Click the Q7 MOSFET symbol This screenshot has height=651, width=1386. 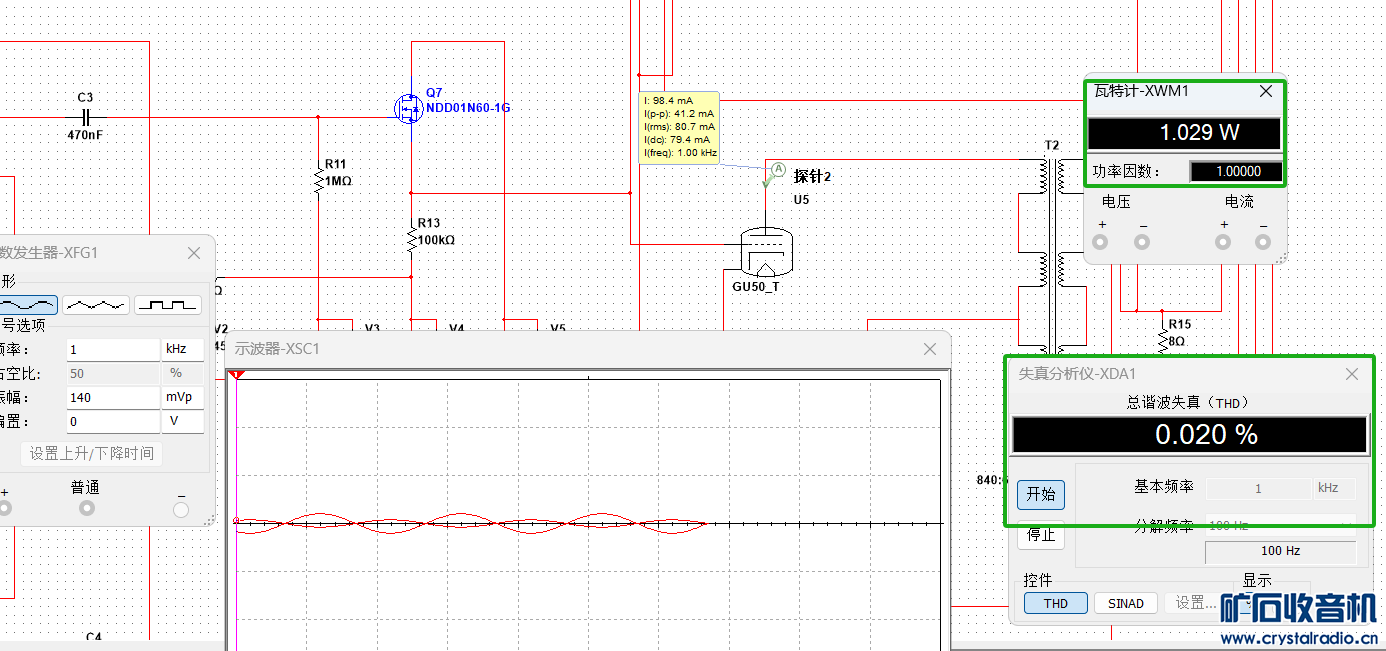pos(409,107)
